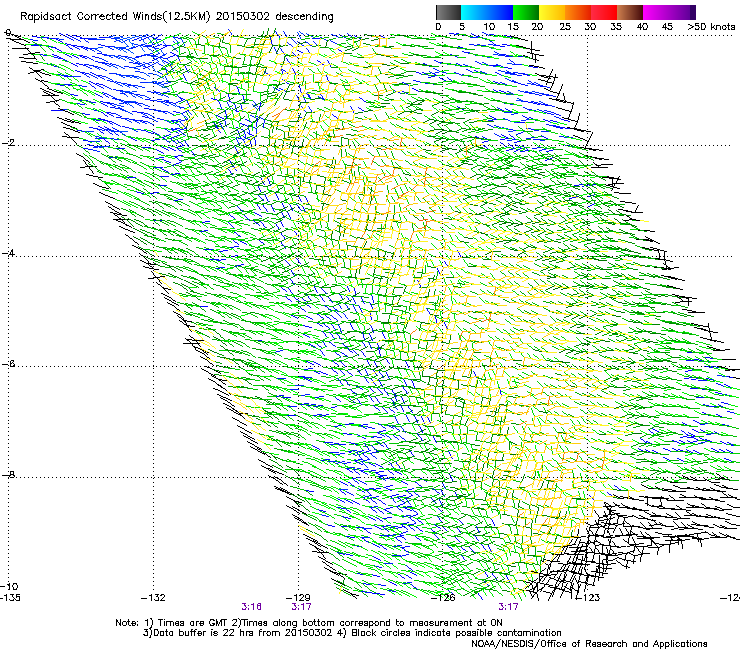This screenshot has height=650, width=740.
Task: Select the magenta 40-45 knots color swatch
Action: click(656, 12)
